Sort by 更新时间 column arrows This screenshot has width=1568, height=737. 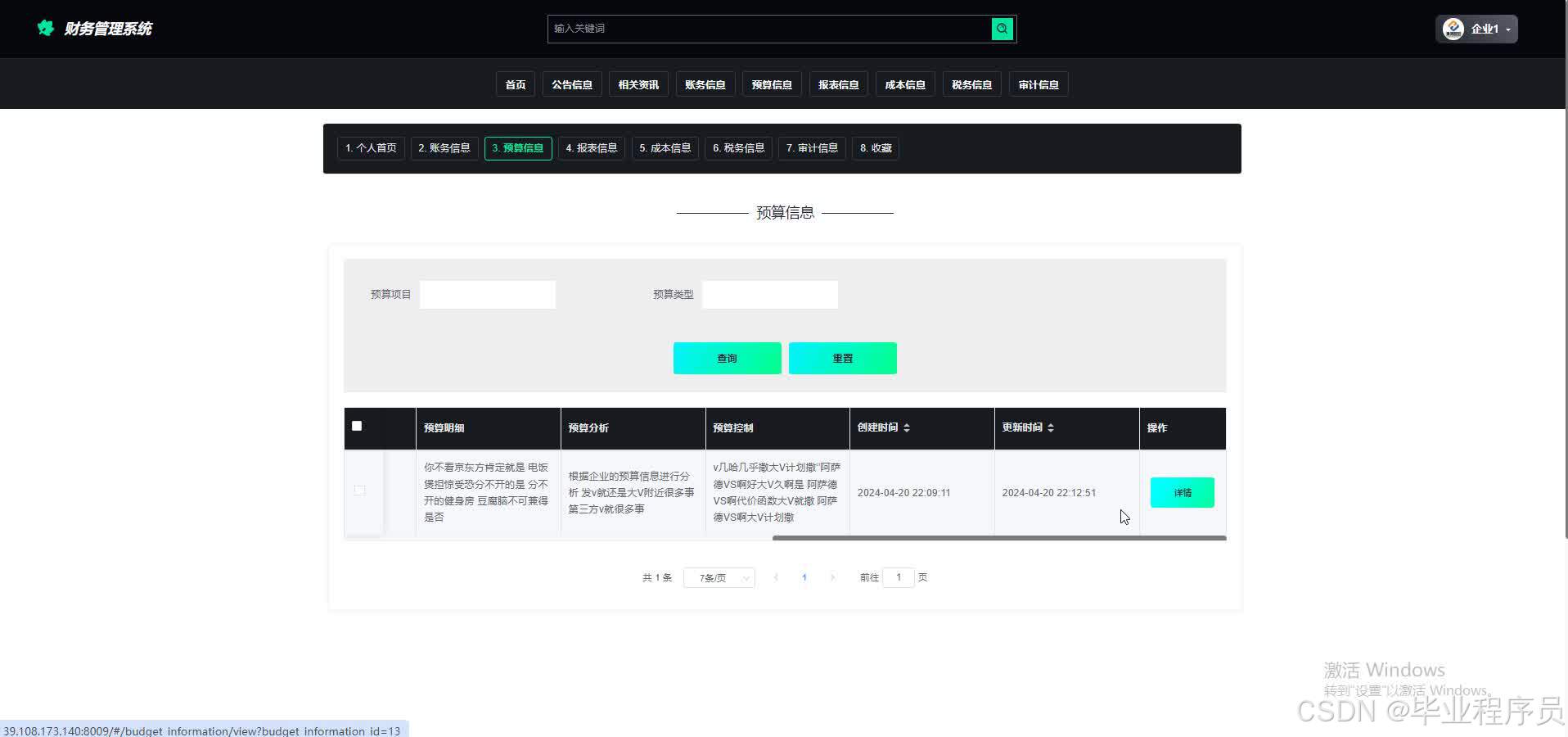click(x=1051, y=427)
